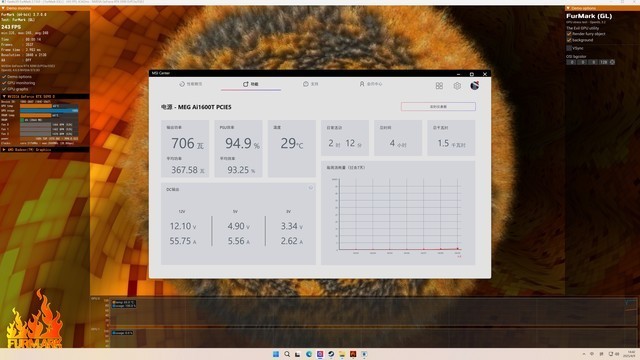The image size is (640, 360).
Task: Toggle GPU monitoring checkbox
Action: 4,83
